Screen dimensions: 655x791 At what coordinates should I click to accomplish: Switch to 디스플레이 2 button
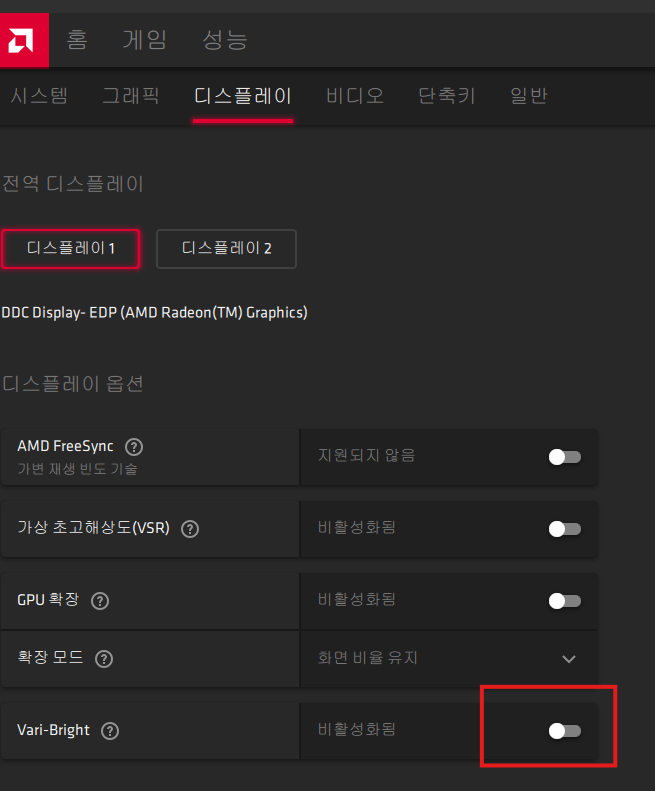tap(226, 249)
